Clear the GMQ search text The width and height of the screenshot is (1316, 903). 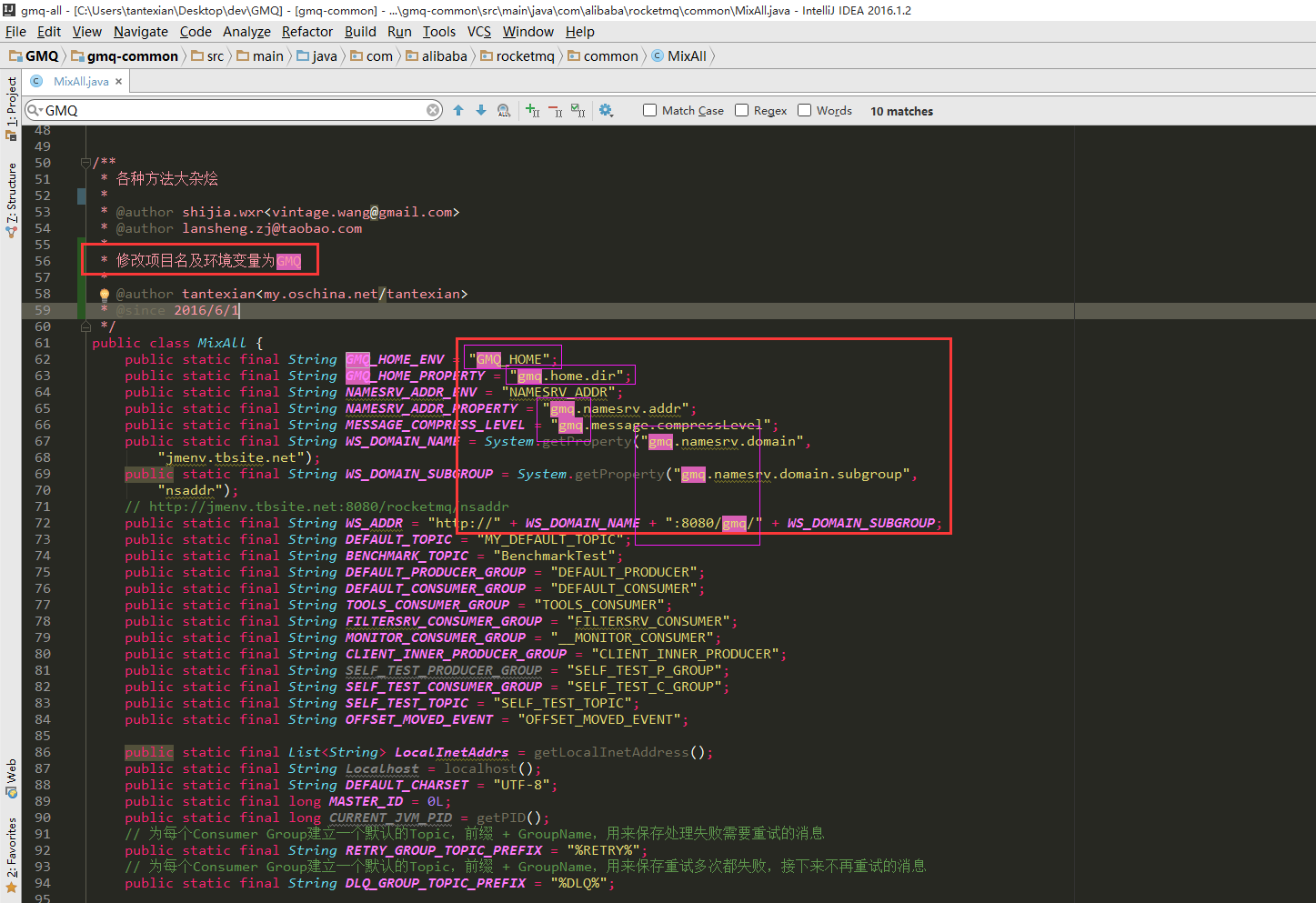(x=433, y=110)
